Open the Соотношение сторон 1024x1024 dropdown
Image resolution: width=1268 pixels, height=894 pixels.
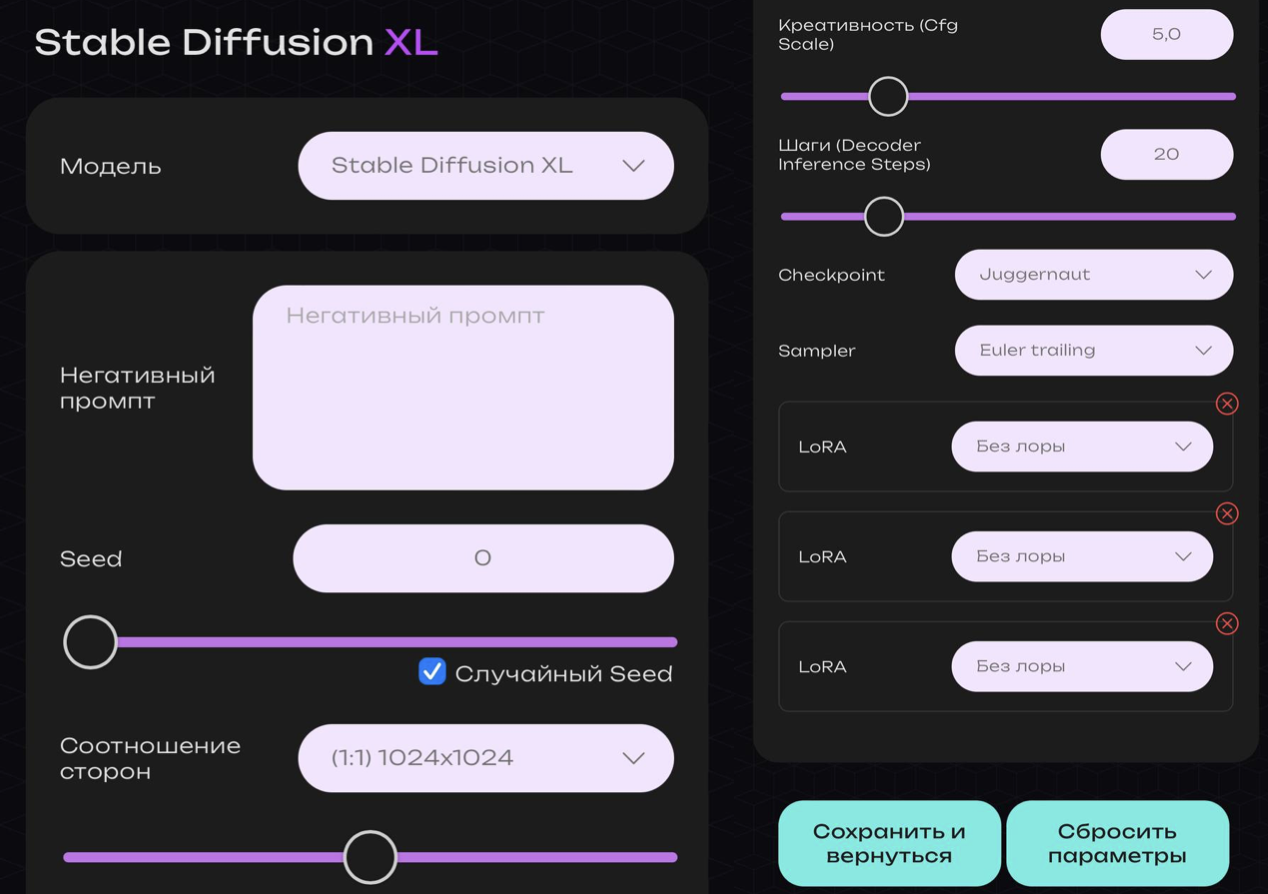coord(485,758)
